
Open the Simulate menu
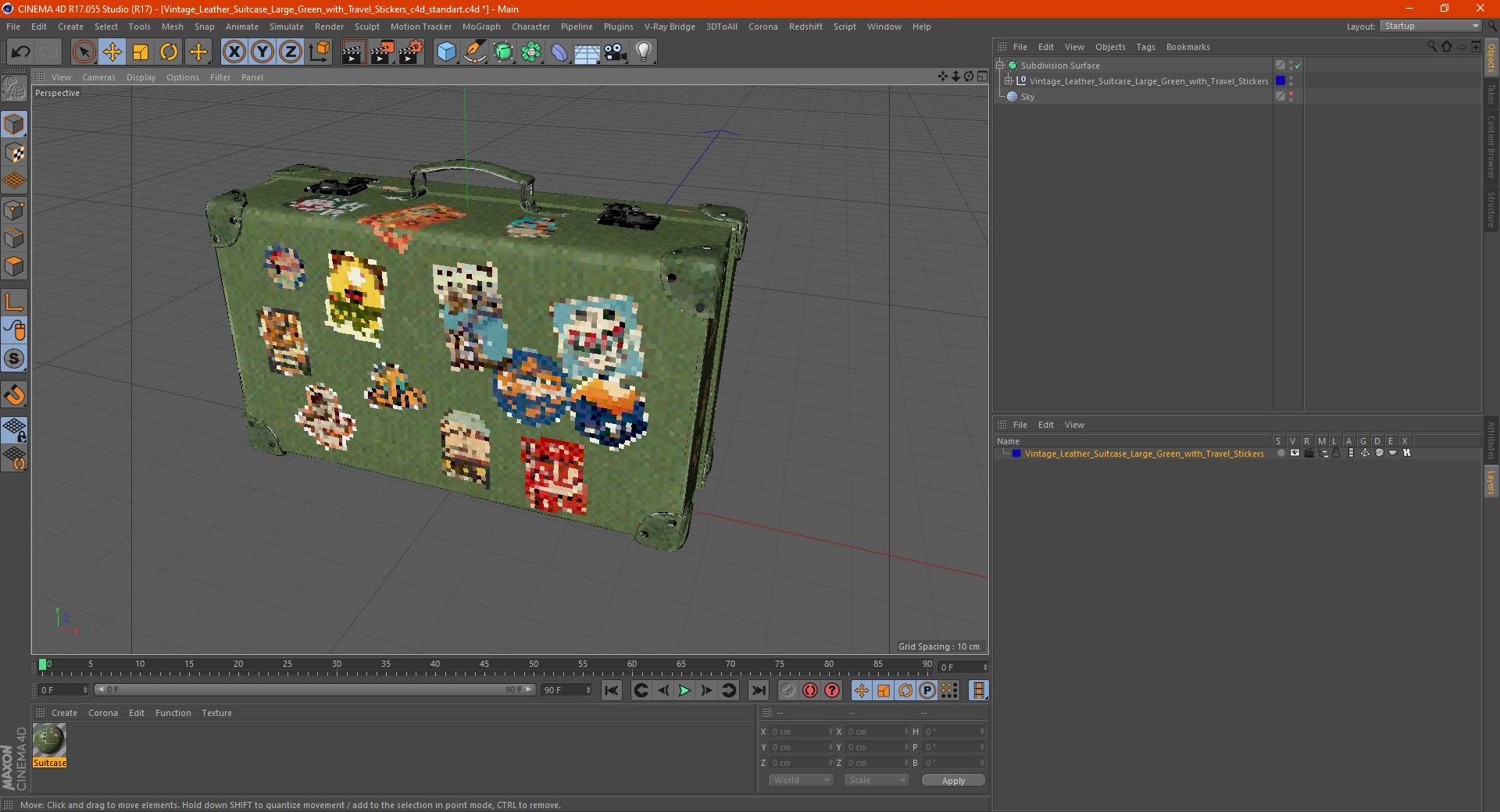click(286, 27)
